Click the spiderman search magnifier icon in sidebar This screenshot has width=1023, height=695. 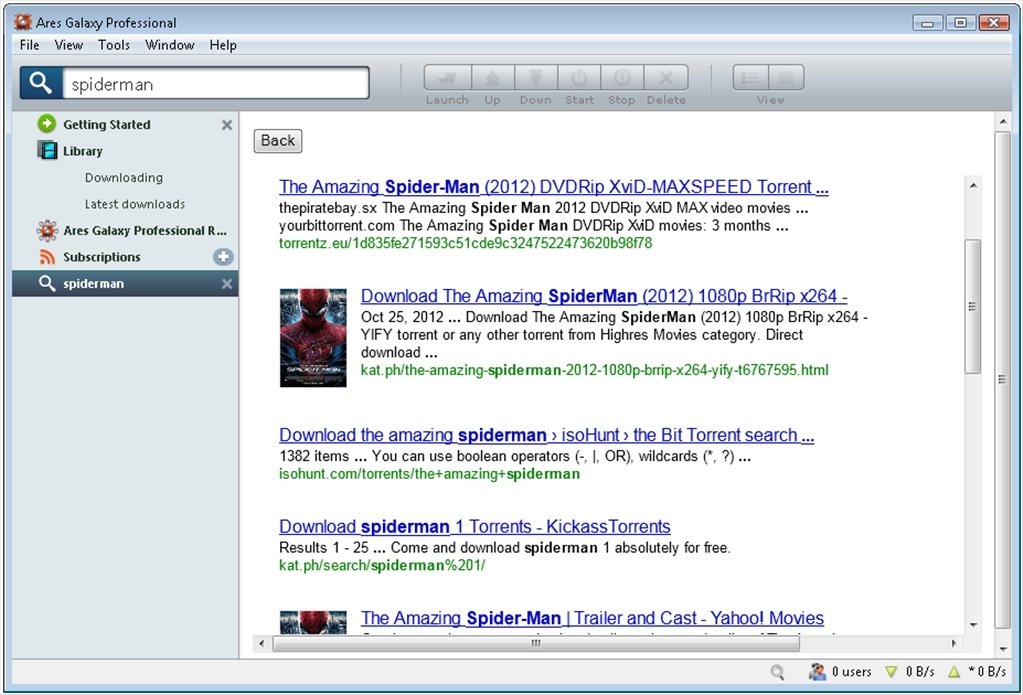[46, 283]
